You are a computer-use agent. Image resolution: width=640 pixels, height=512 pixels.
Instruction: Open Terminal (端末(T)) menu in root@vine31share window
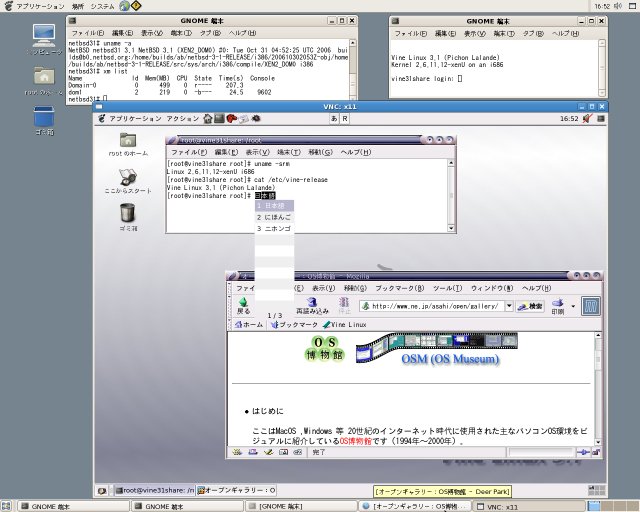tap(289, 152)
